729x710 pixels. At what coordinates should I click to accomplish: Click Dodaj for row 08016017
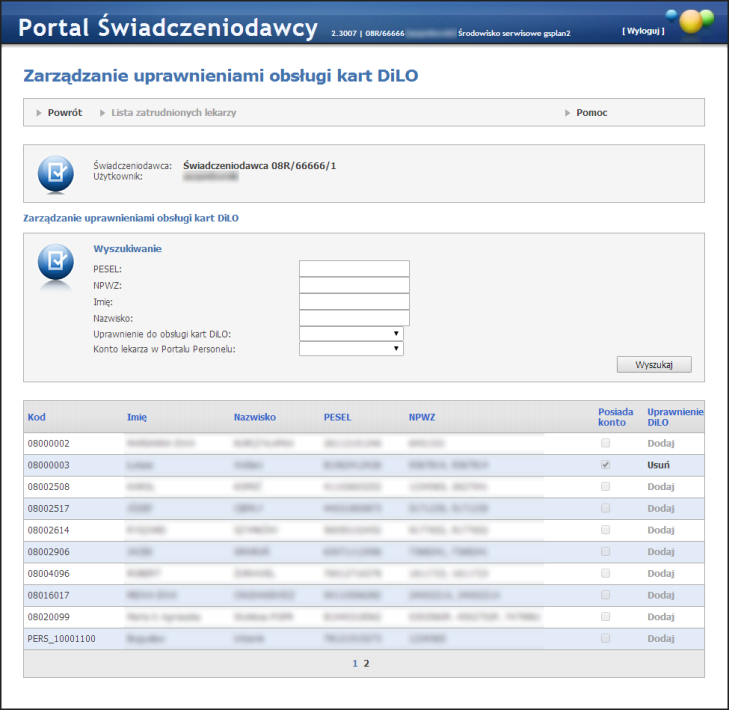[x=661, y=595]
